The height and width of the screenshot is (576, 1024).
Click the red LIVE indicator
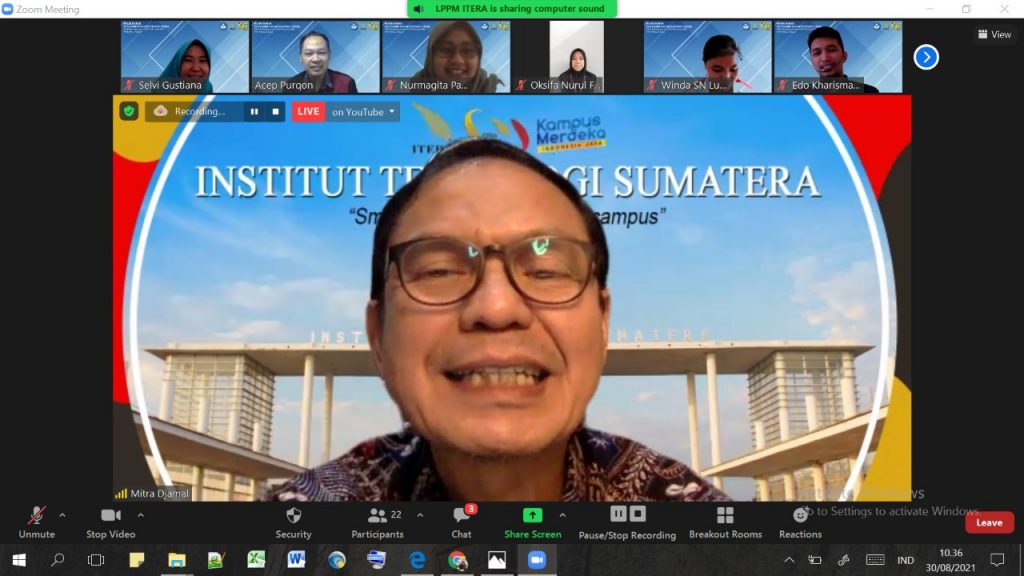click(308, 112)
